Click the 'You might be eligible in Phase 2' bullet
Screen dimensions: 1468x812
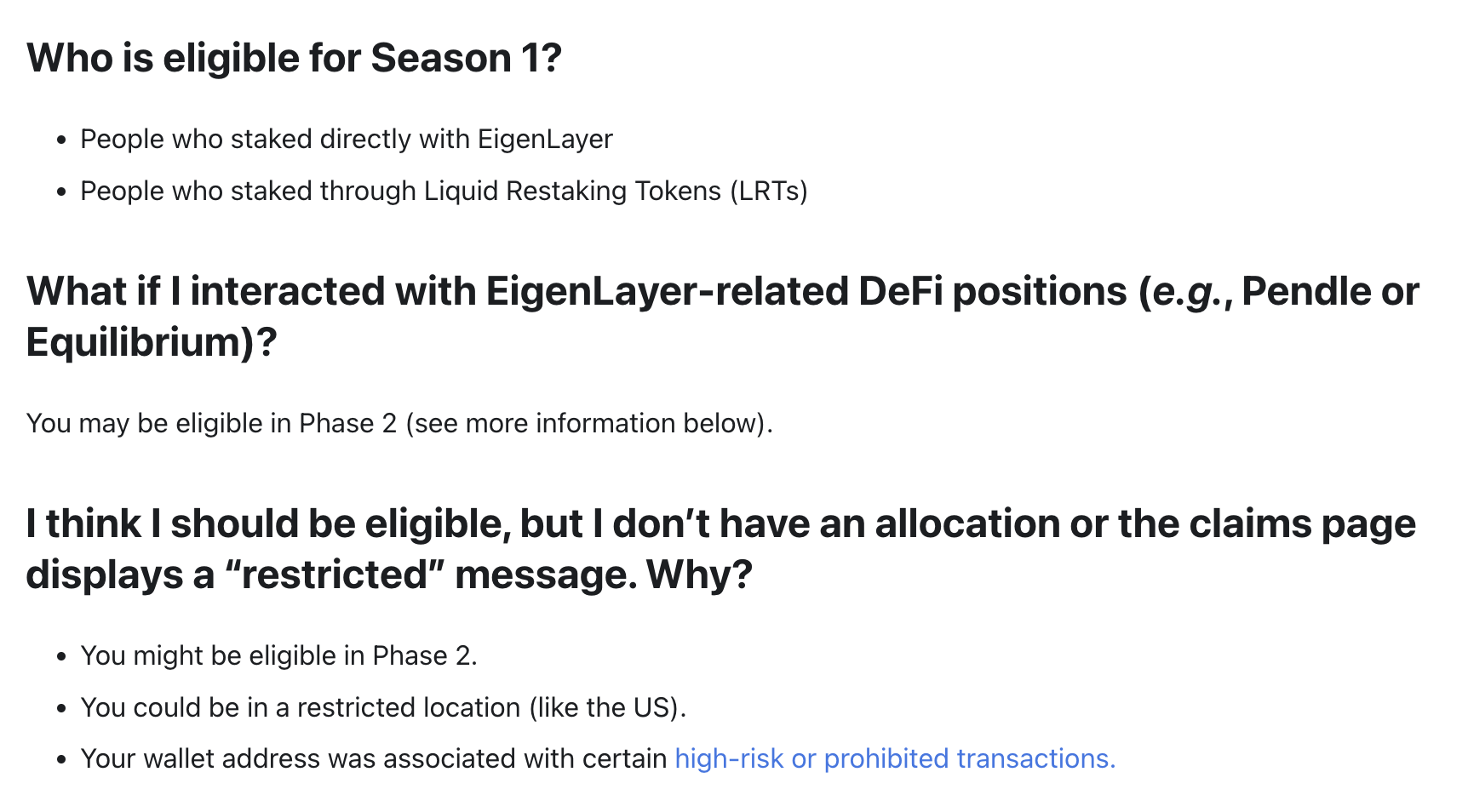click(278, 655)
